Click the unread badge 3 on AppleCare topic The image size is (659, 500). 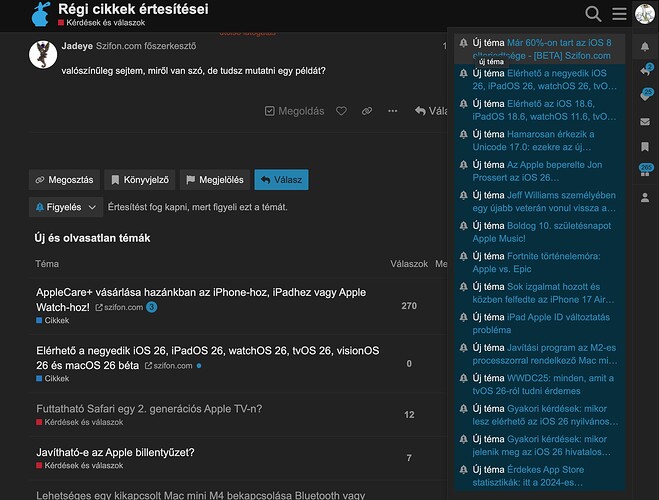click(151, 307)
